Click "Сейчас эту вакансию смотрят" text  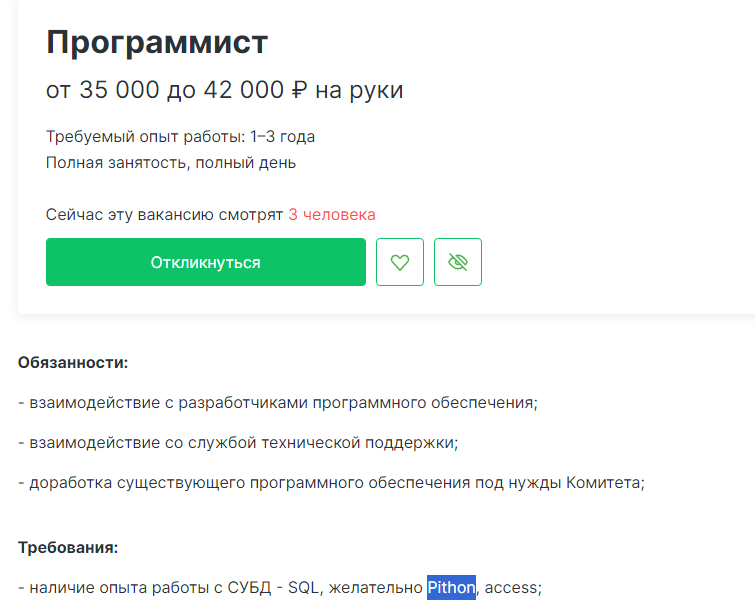(164, 214)
